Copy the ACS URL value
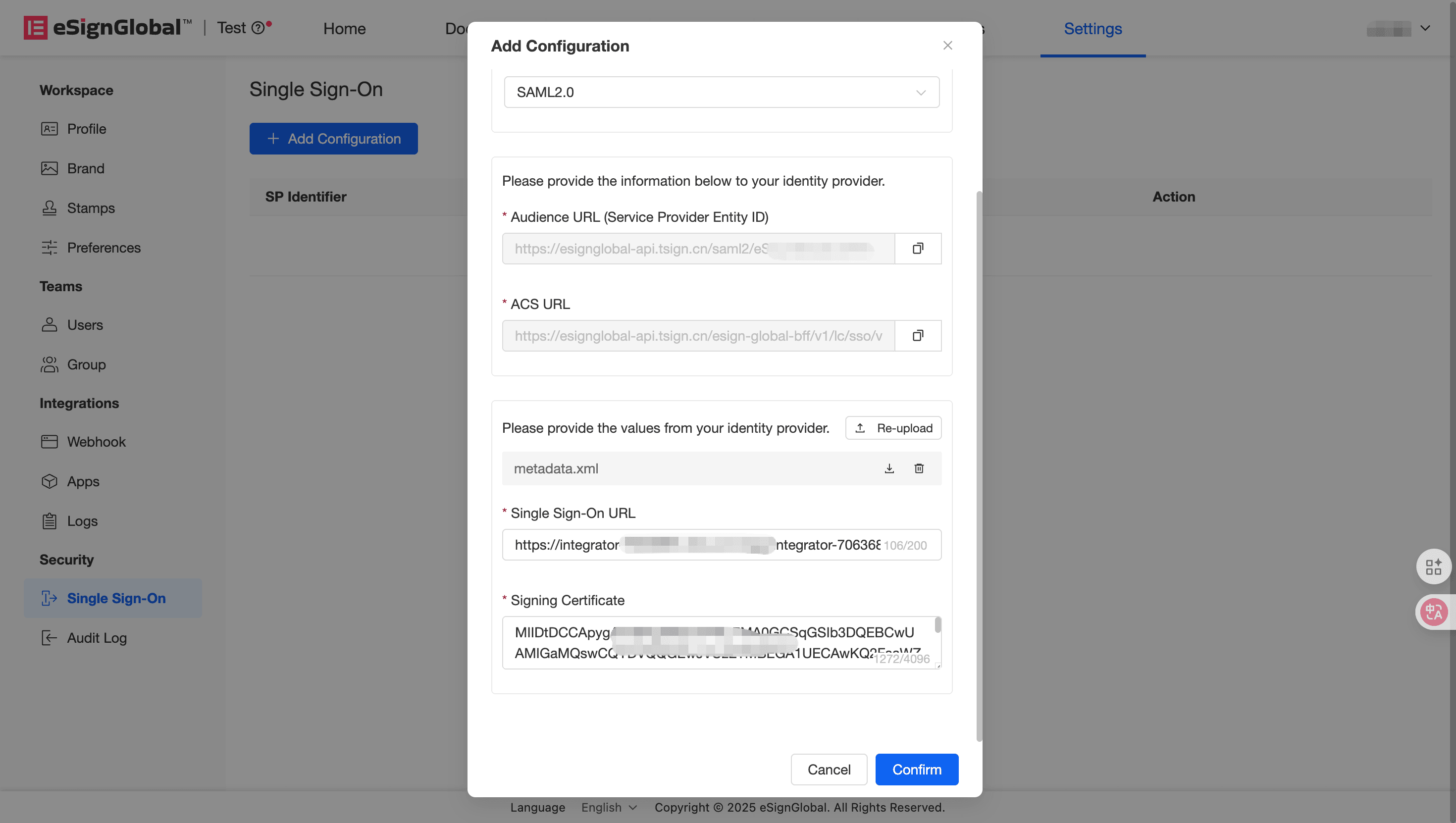The height and width of the screenshot is (823, 1456). click(917, 336)
